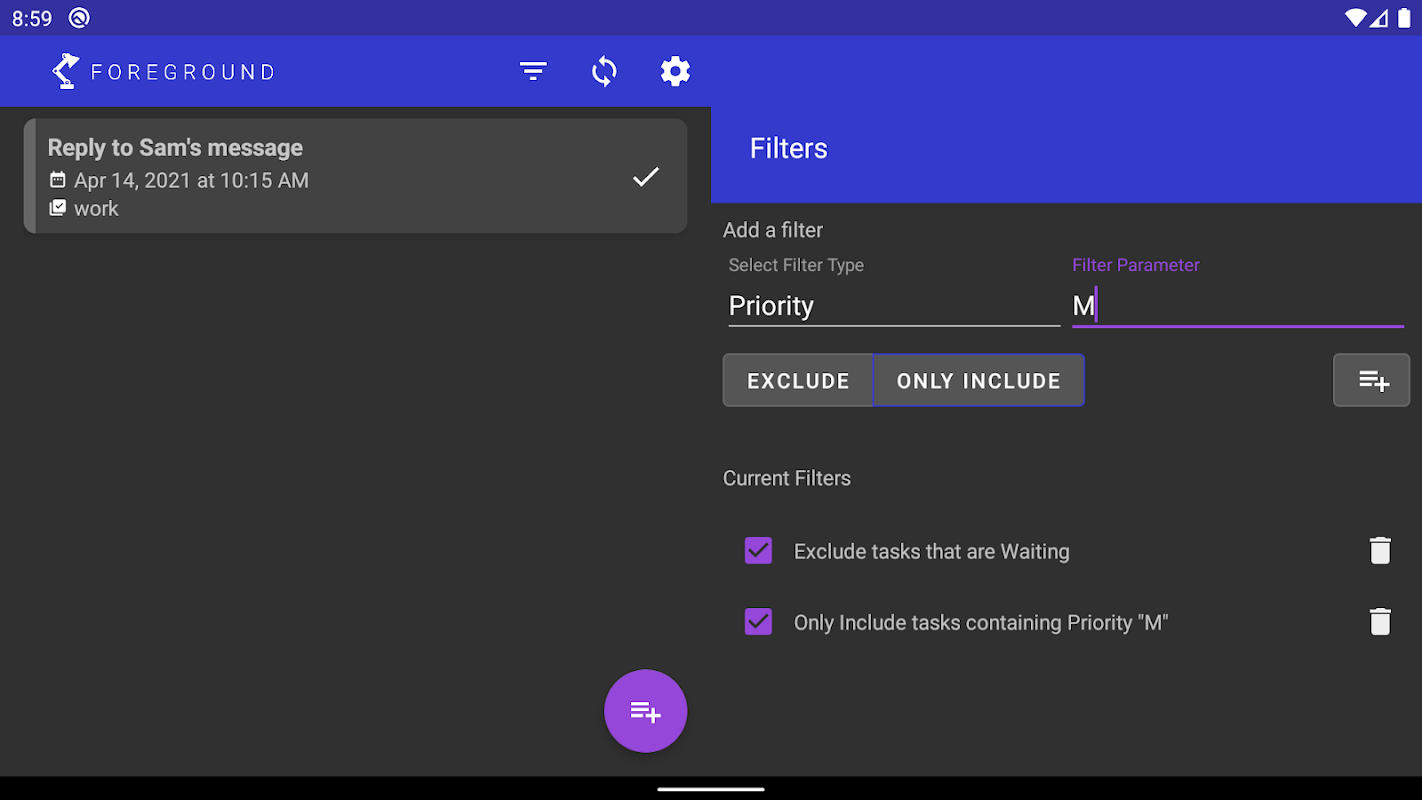Uncheck 'Exclude tasks that are Waiting' checkbox
Viewport: 1422px width, 800px height.
tap(758, 551)
